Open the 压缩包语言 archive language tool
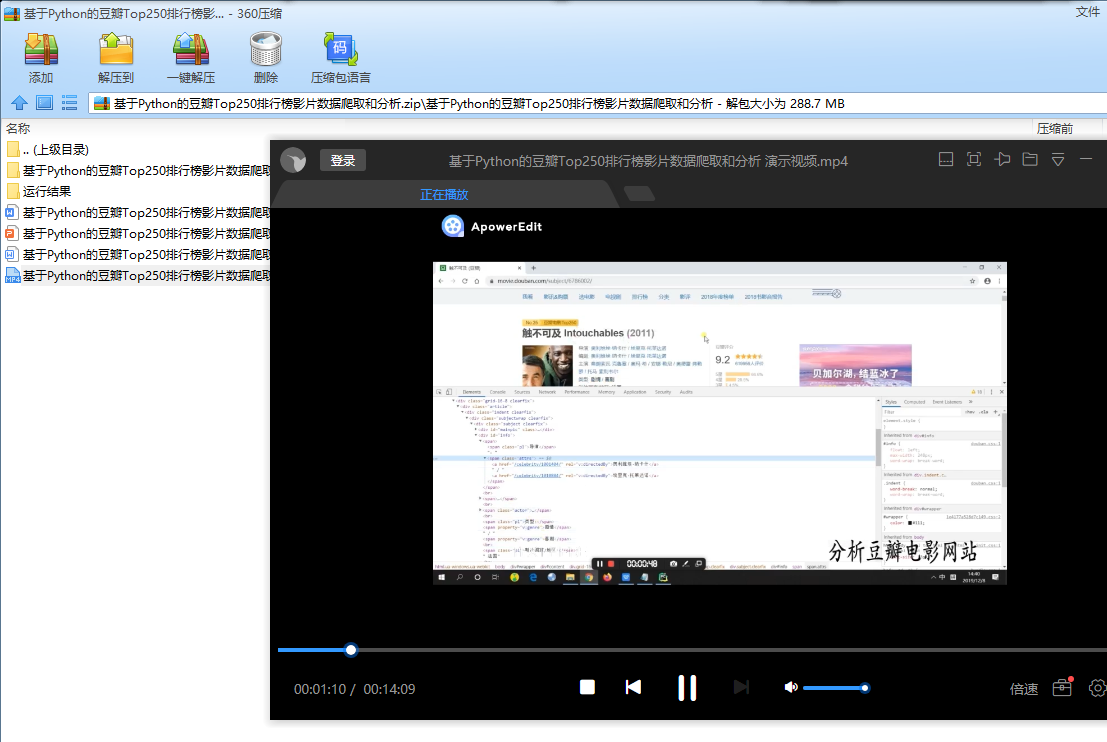 coord(340,58)
